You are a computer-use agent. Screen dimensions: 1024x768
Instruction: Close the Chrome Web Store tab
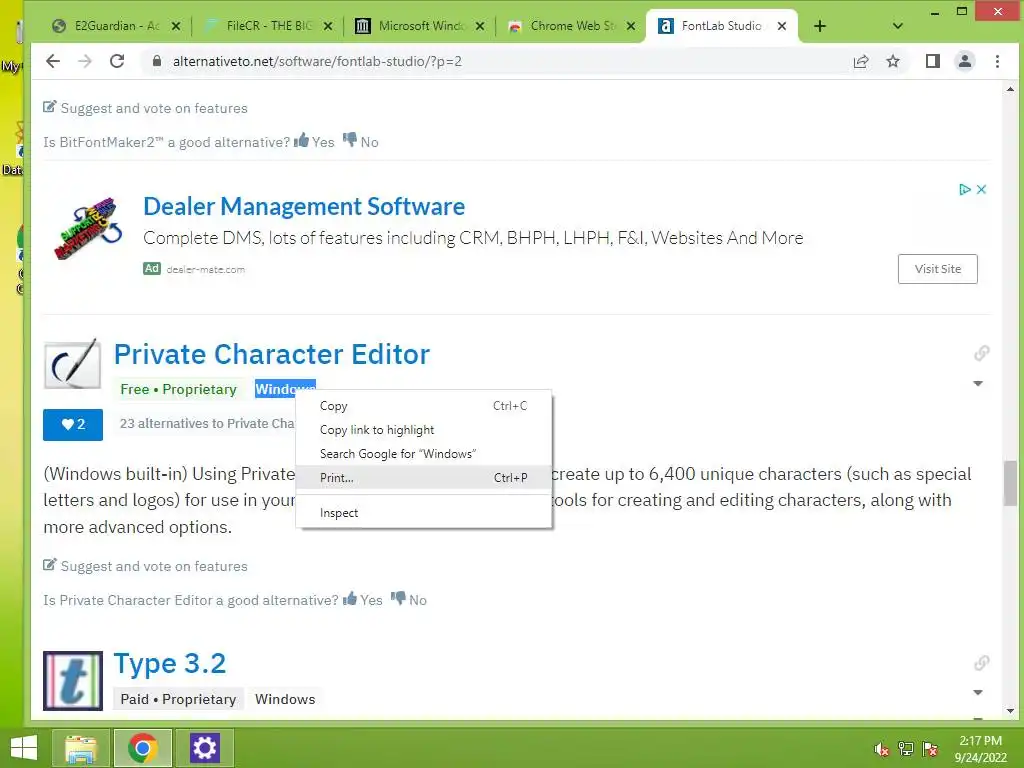631,26
